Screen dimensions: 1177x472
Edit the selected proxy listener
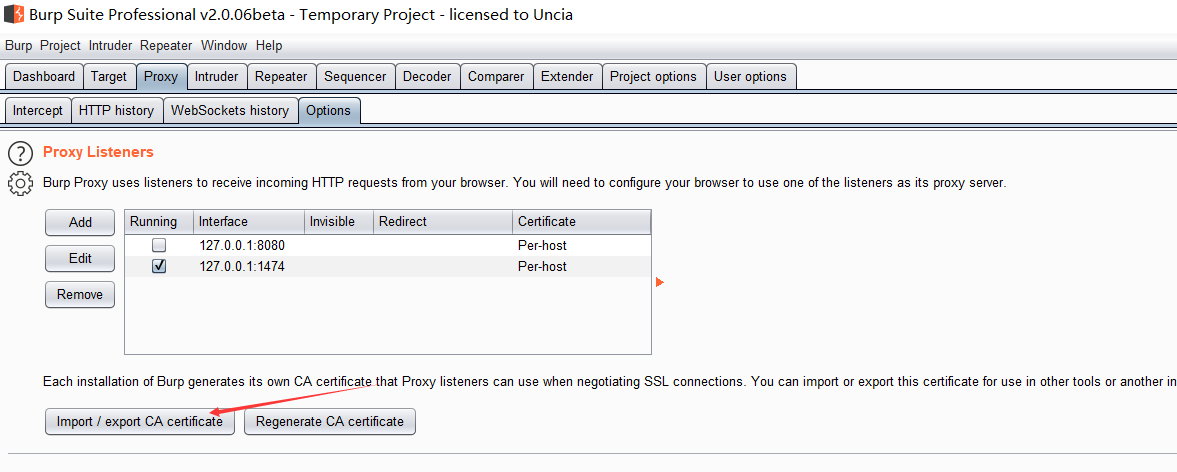(x=80, y=258)
